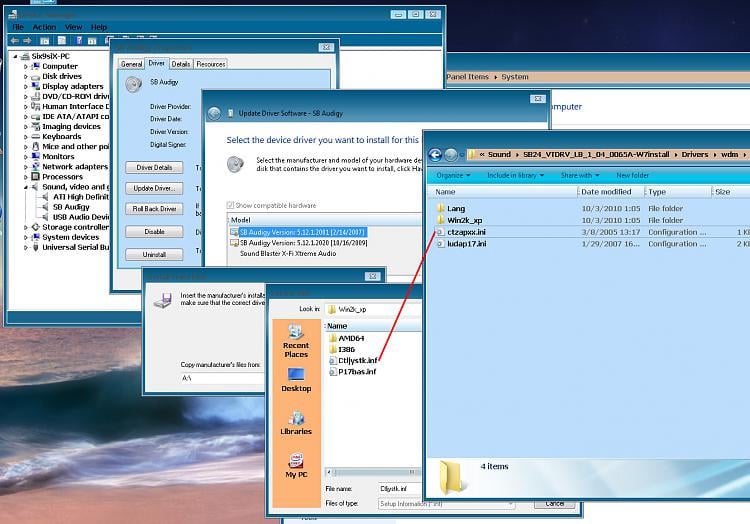Open the Action menu in Device Manager
This screenshot has height=524, width=750.
click(44, 27)
